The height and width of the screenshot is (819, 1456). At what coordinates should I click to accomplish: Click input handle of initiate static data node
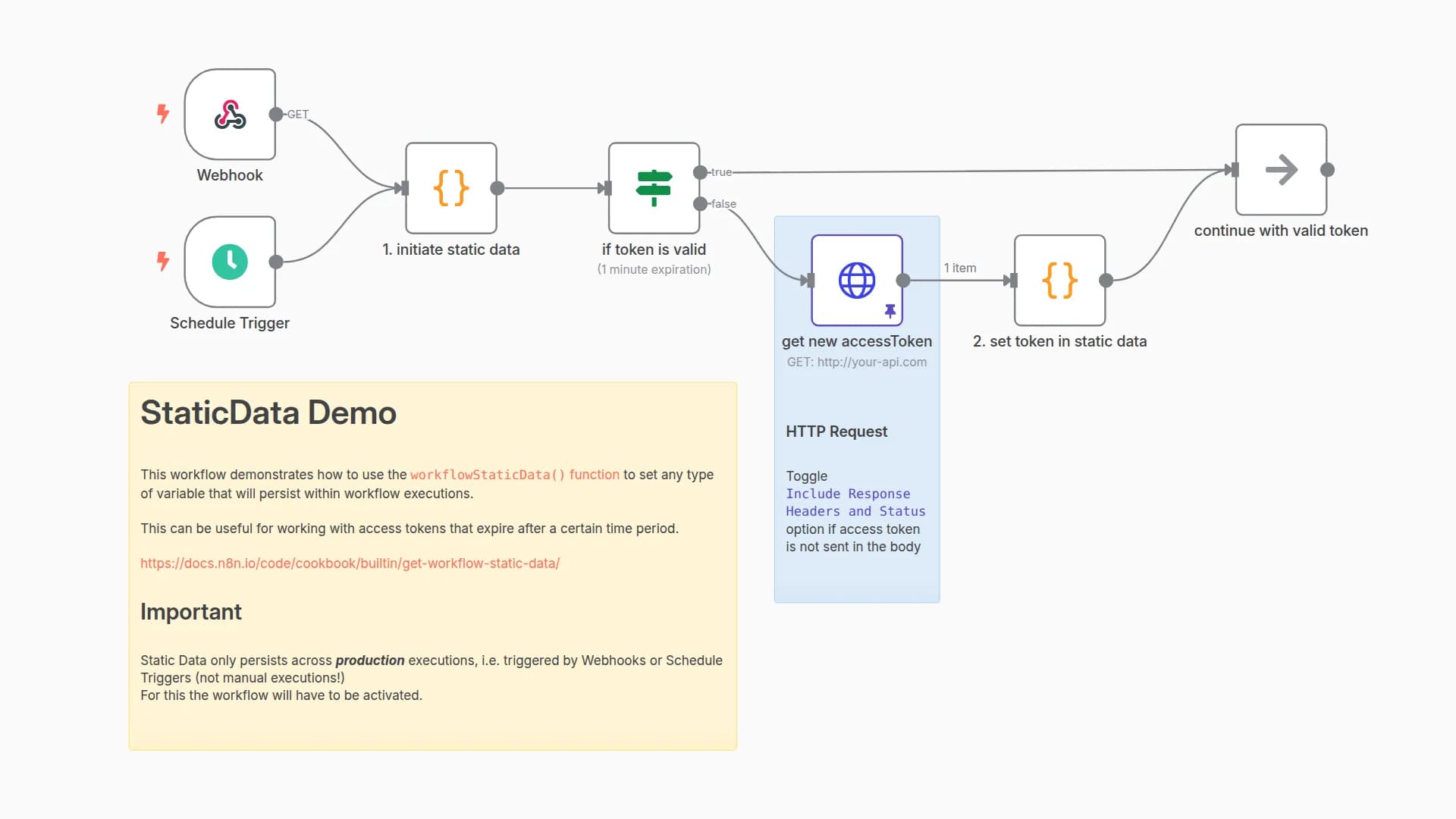405,188
